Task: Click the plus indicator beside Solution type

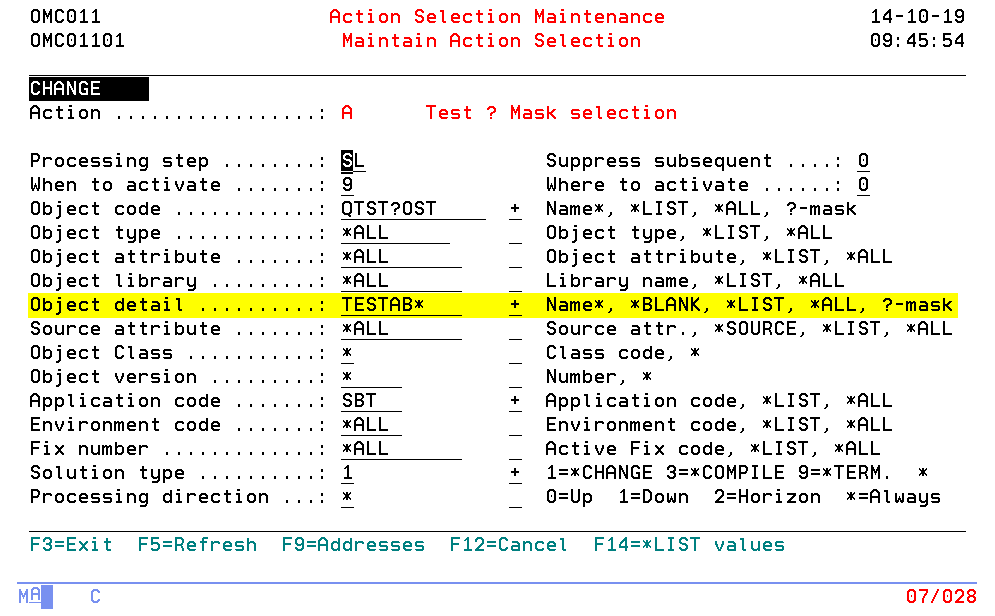Action: pos(515,473)
